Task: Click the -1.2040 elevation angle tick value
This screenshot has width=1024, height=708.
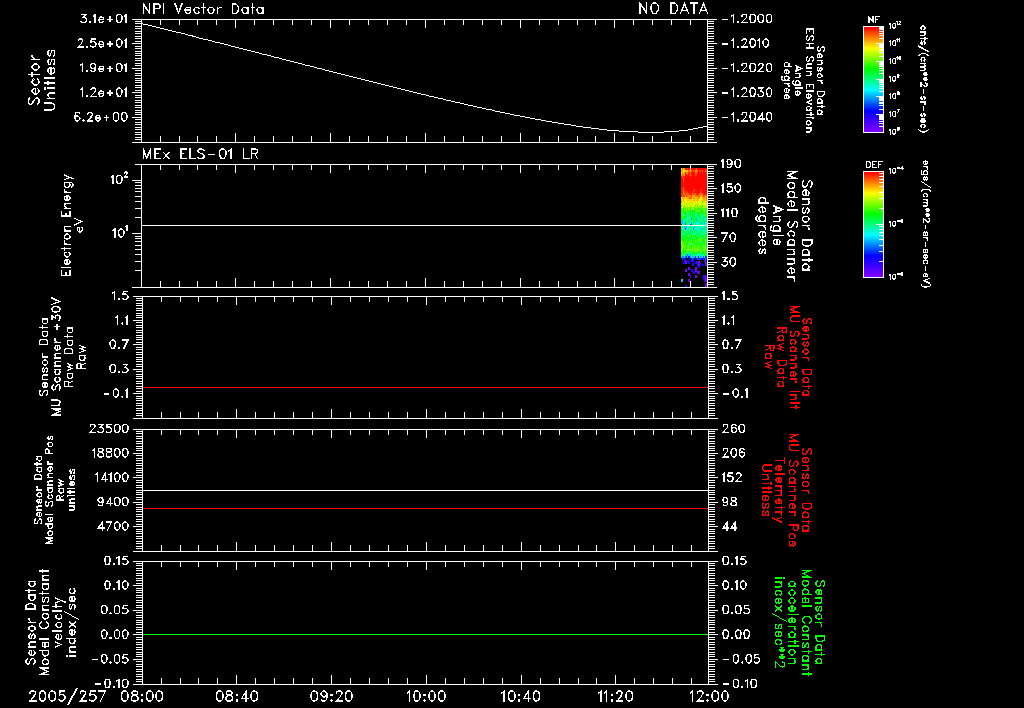Action: tap(746, 118)
